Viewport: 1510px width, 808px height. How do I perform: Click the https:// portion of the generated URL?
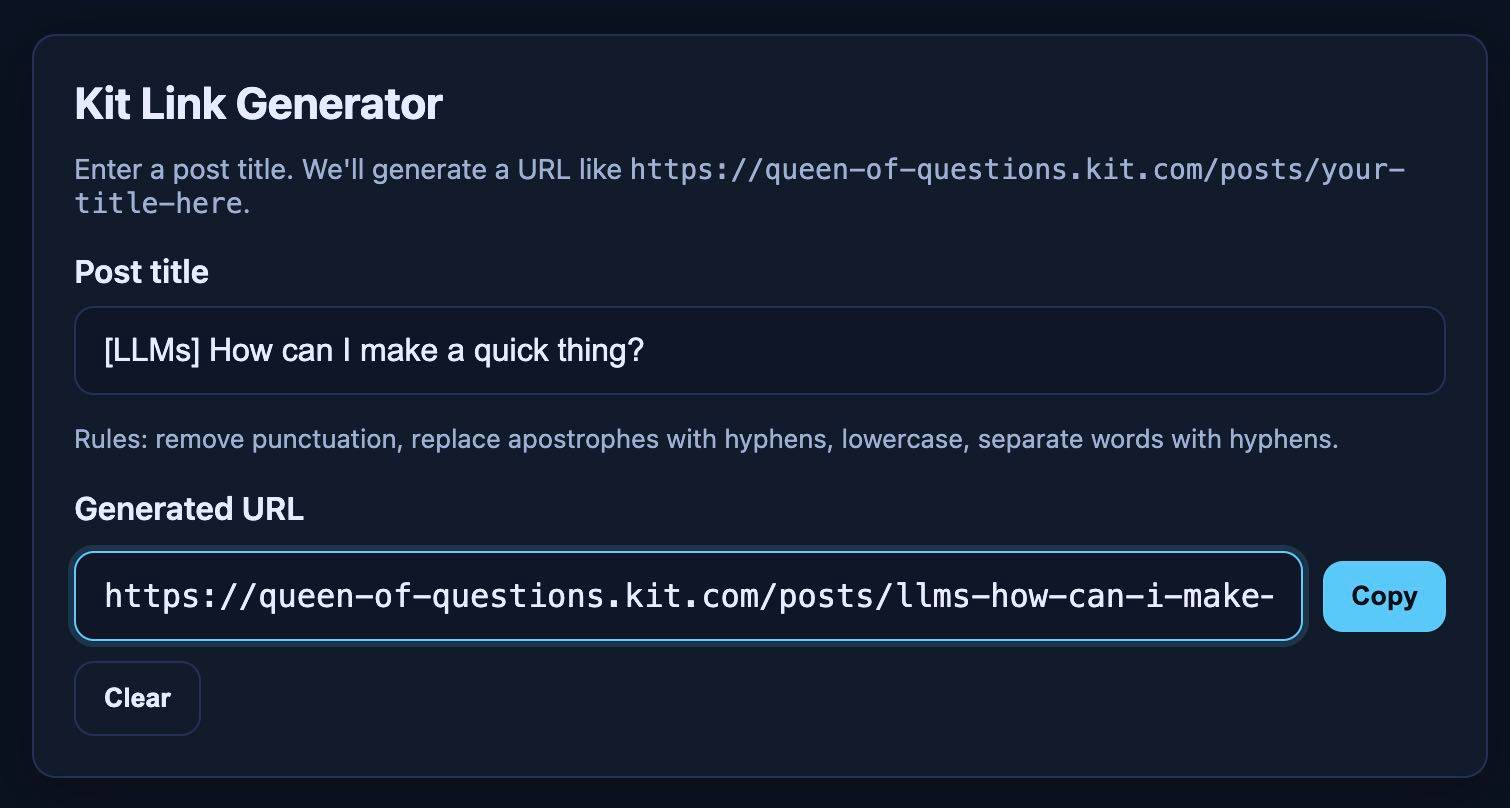183,596
